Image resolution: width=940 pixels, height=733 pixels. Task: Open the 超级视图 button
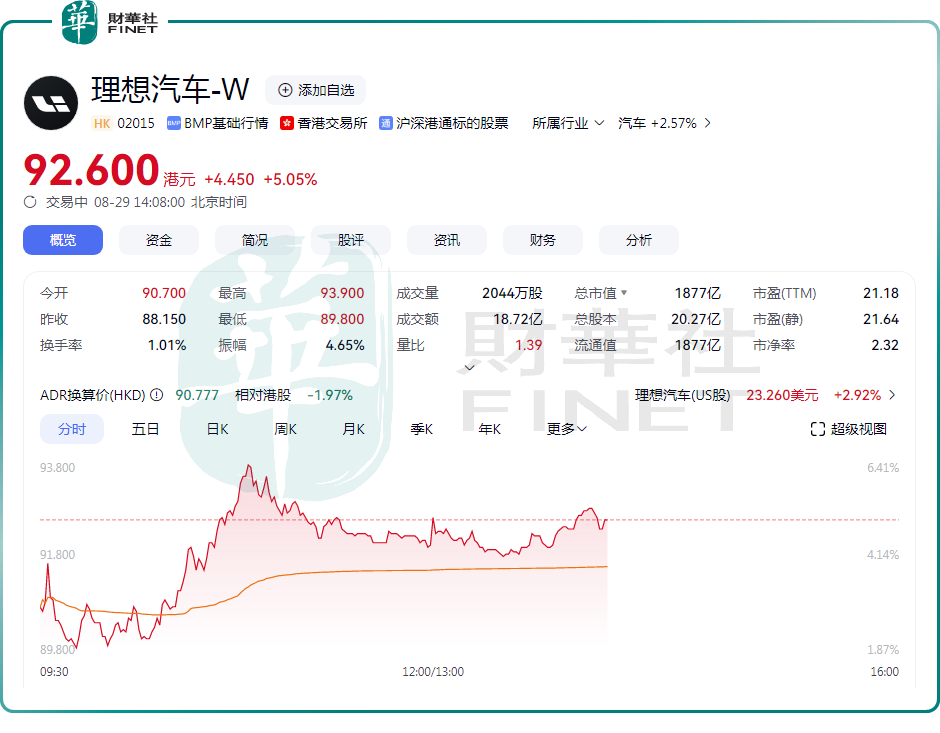coord(848,429)
